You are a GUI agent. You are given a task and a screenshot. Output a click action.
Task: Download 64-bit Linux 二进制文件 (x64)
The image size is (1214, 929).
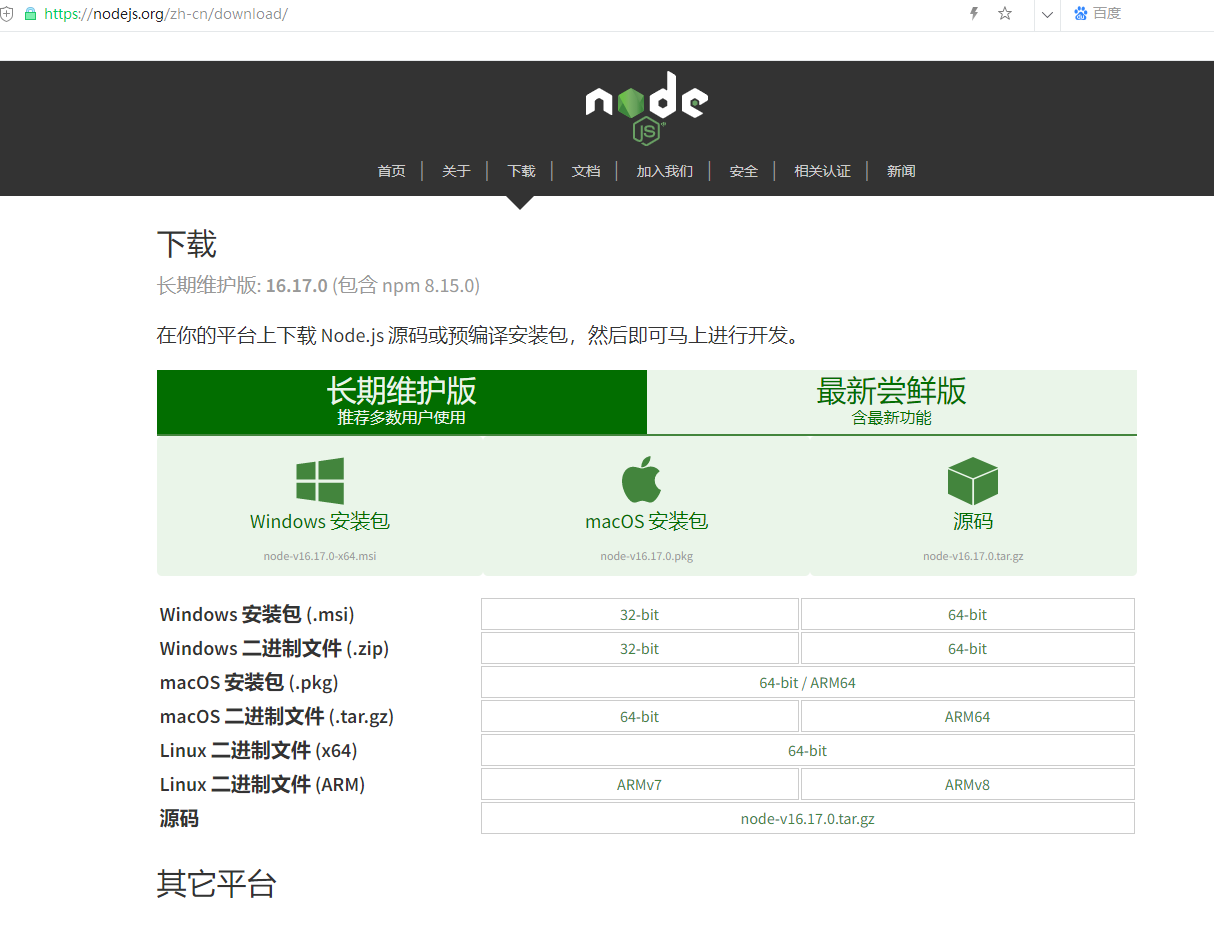point(808,750)
